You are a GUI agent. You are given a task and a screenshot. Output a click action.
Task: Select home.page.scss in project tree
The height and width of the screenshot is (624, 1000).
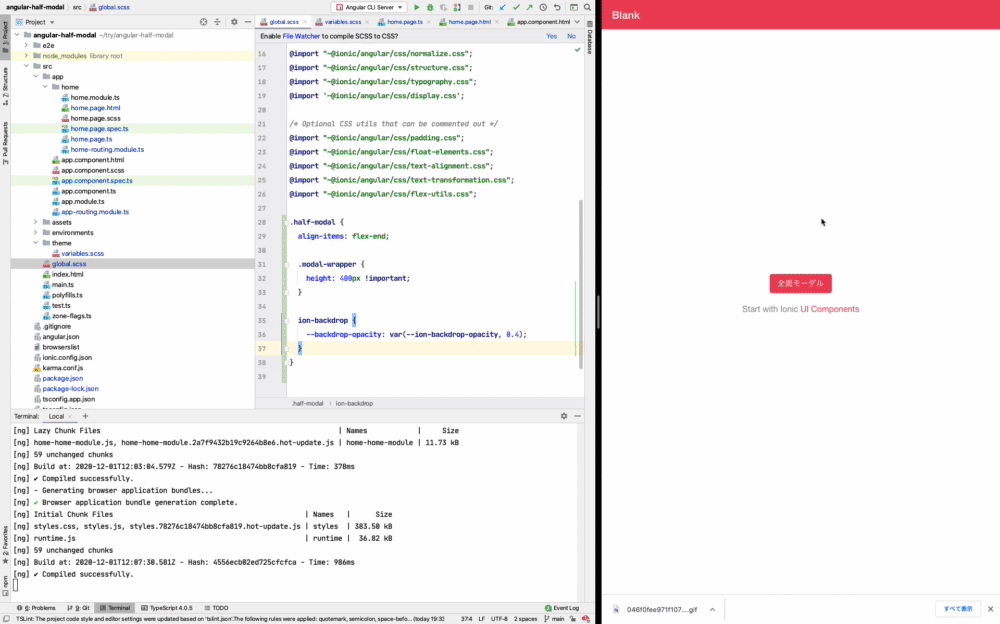coord(95,118)
